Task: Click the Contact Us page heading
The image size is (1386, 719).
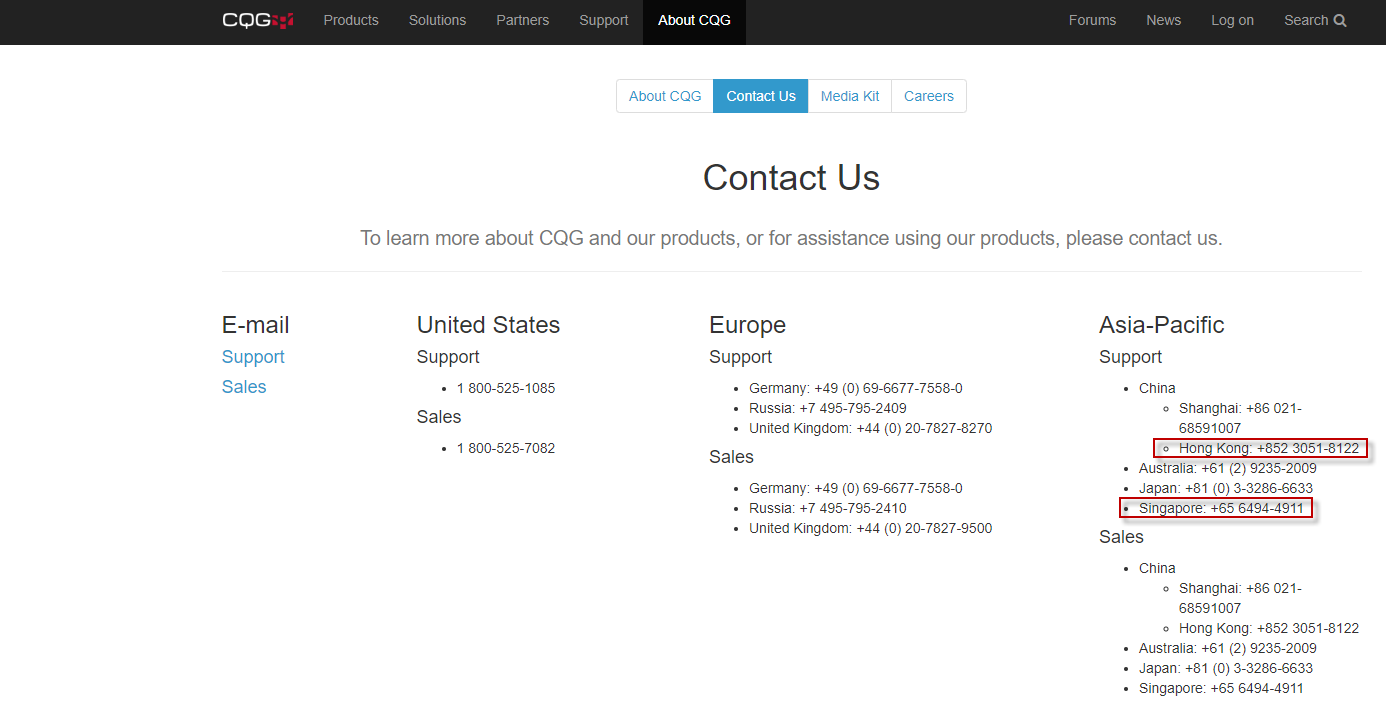Action: coord(791,177)
